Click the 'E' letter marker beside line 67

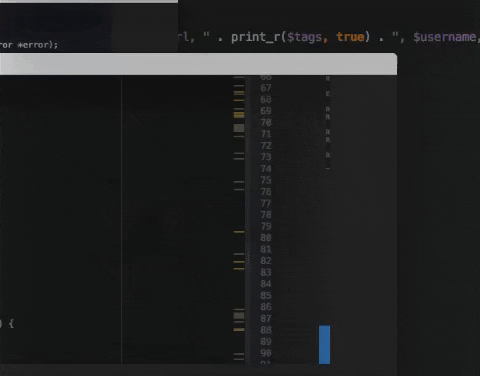point(328,94)
